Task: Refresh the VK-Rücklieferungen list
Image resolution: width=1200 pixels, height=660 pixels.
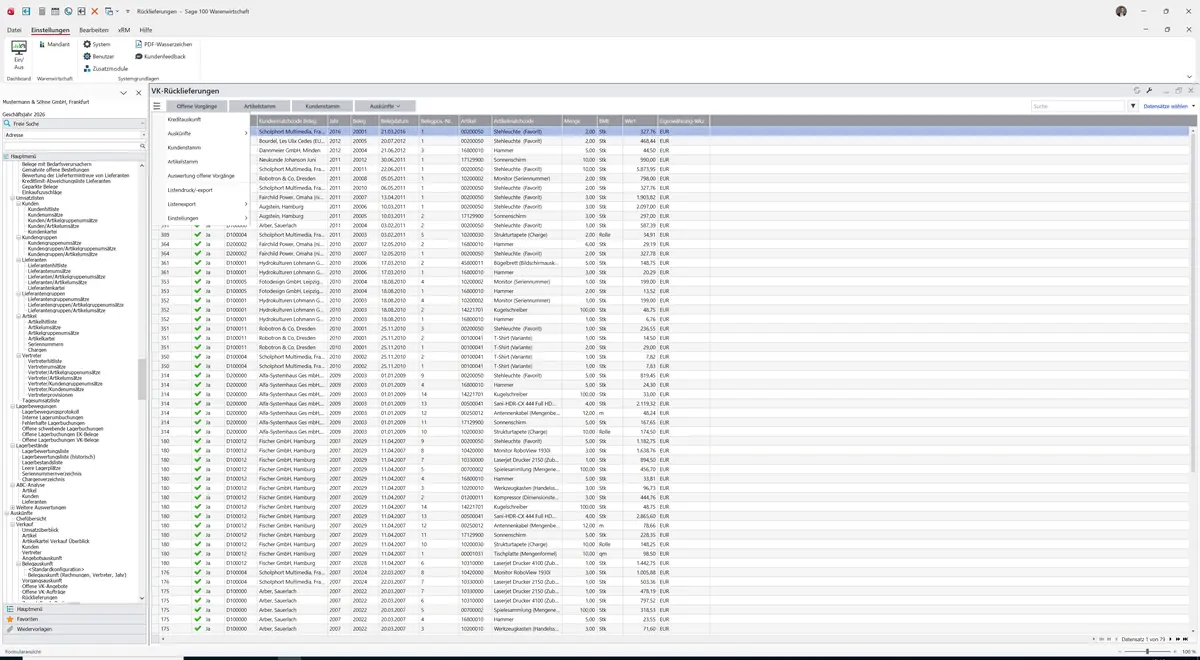Action: [1137, 91]
